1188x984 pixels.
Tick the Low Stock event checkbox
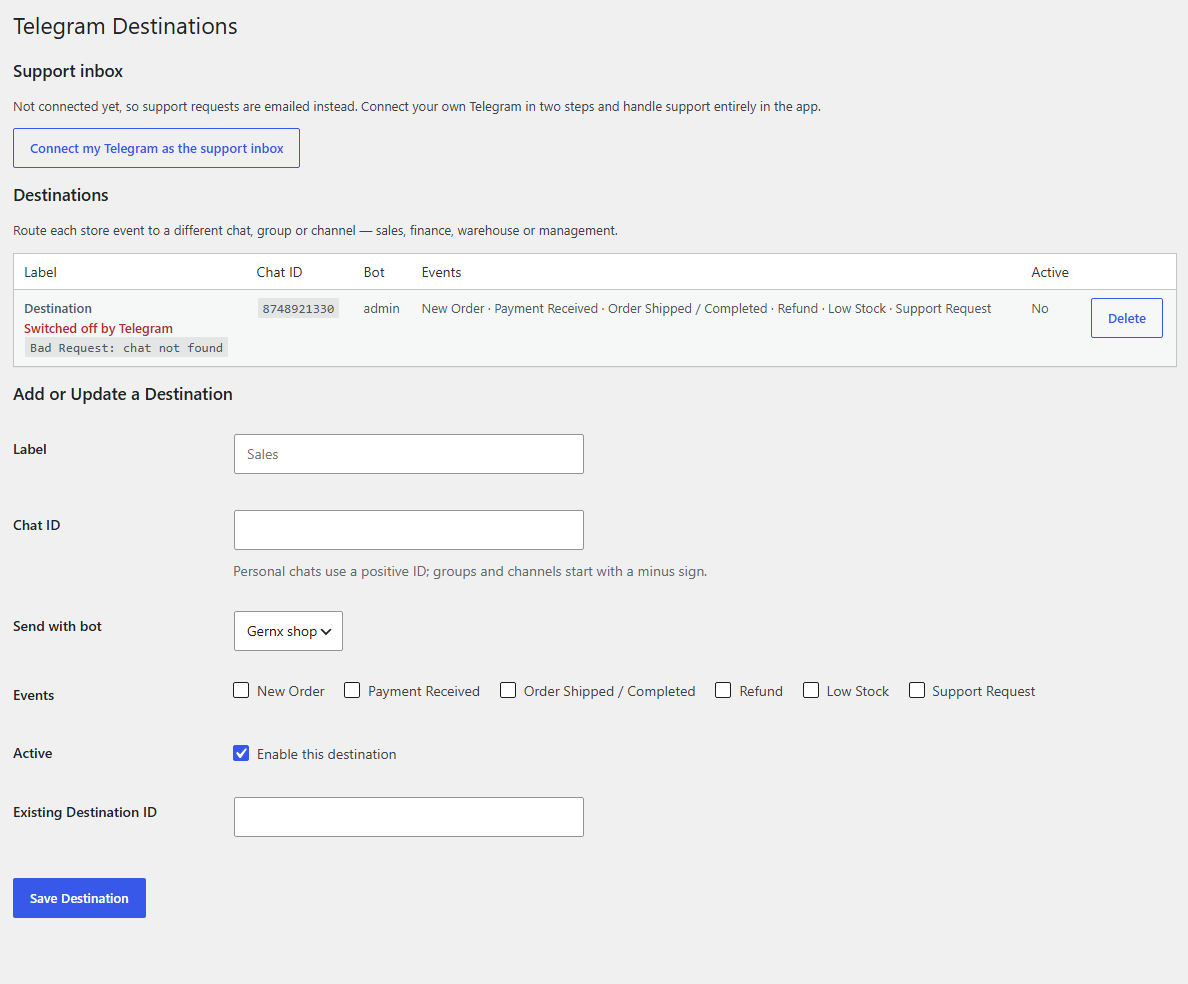pyautogui.click(x=811, y=690)
